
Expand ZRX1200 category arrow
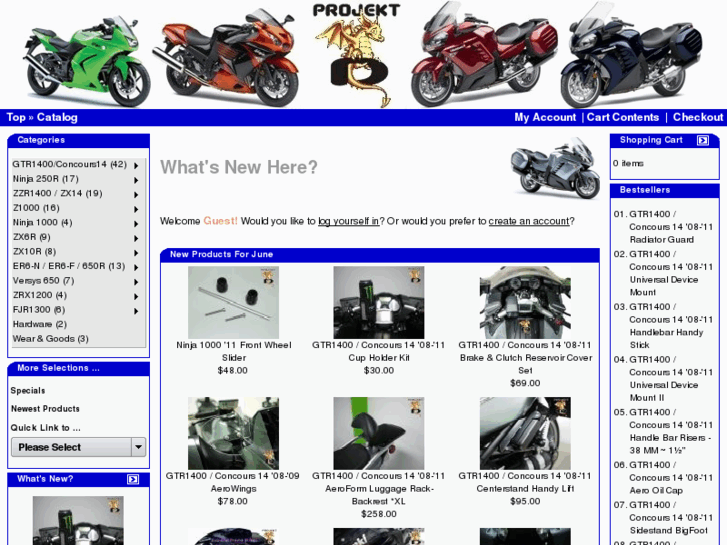136,296
